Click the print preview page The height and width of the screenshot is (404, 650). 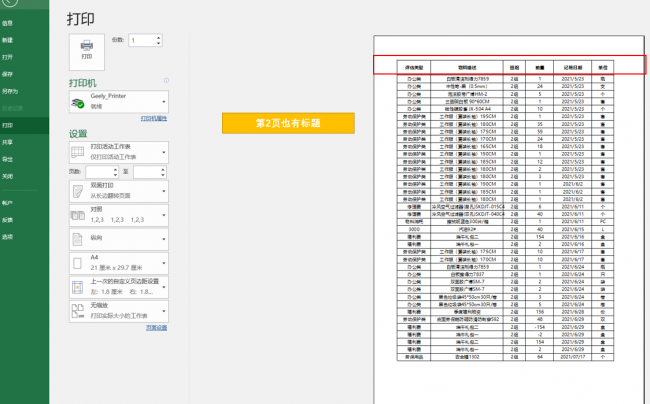pos(509,220)
